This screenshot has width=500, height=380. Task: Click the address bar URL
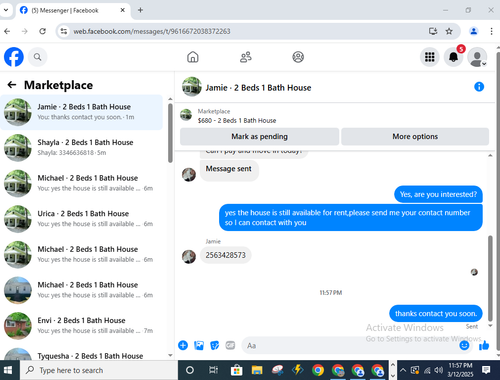click(152, 31)
